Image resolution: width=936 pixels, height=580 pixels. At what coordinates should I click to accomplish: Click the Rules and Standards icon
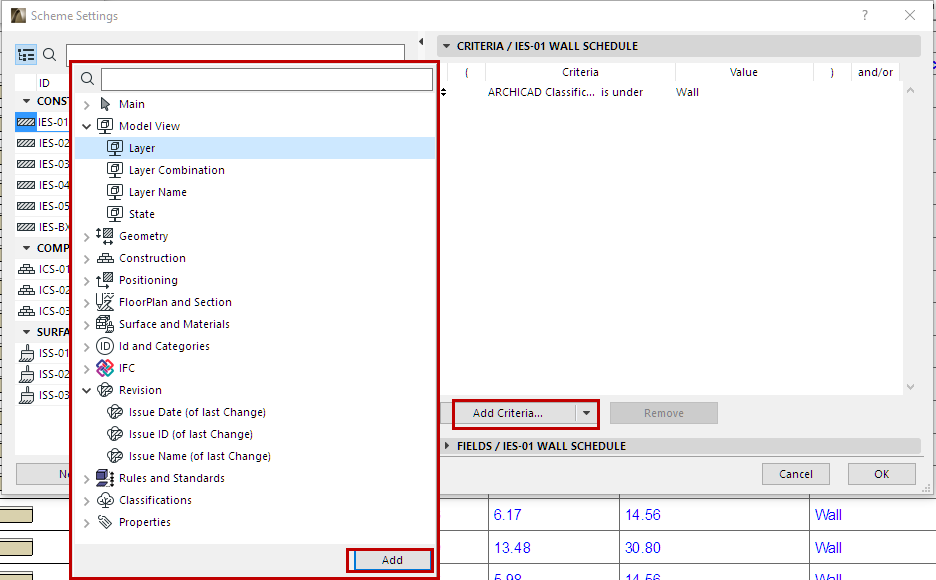click(x=105, y=478)
